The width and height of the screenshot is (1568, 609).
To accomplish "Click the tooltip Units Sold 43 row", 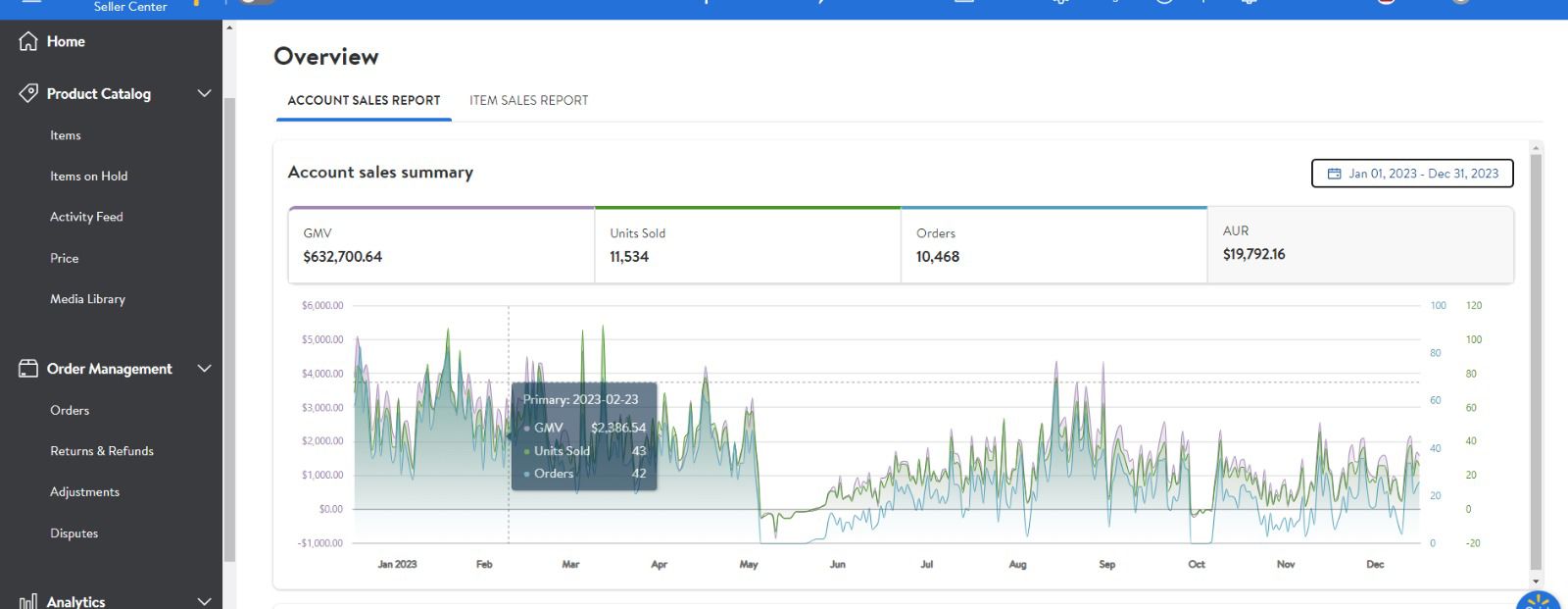I will point(585,451).
